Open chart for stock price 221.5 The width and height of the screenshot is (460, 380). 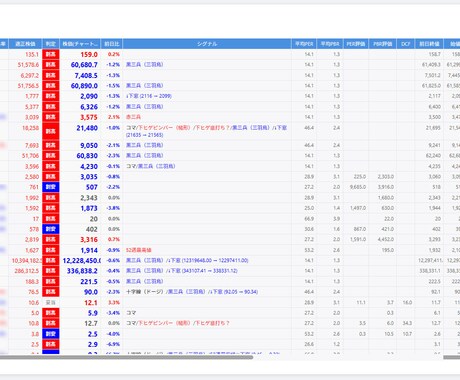click(89, 282)
